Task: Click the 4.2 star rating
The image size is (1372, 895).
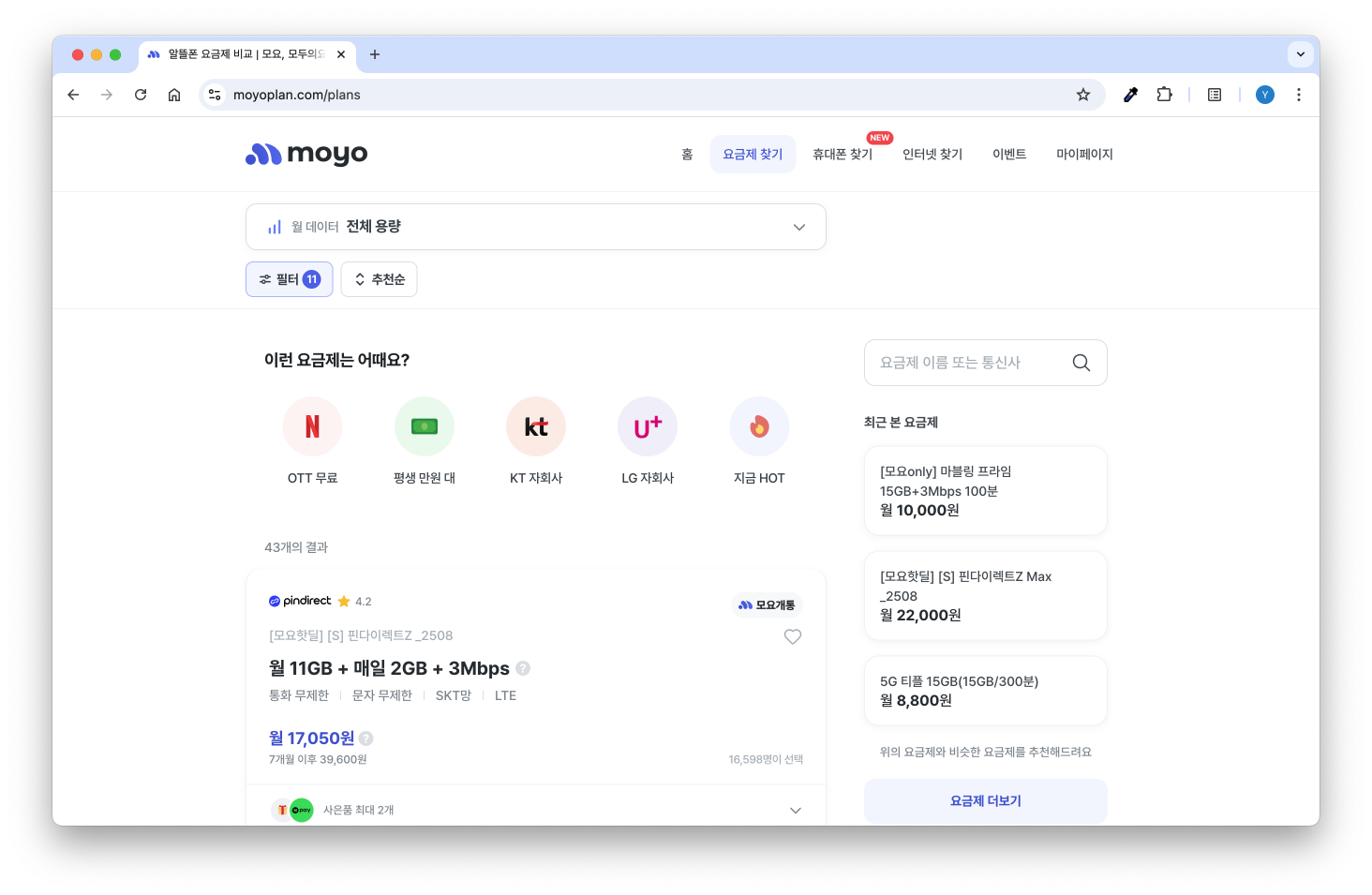Action: (355, 602)
